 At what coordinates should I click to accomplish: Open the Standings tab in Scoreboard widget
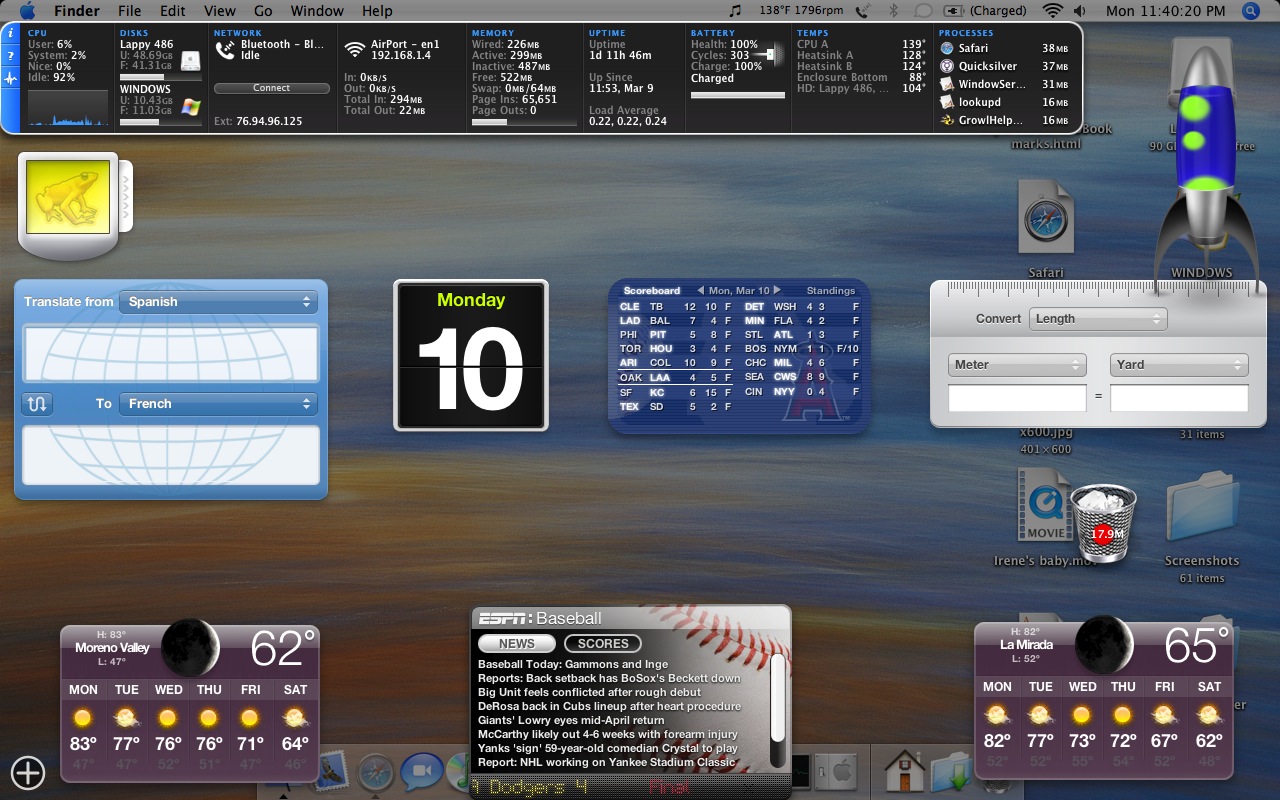830,291
